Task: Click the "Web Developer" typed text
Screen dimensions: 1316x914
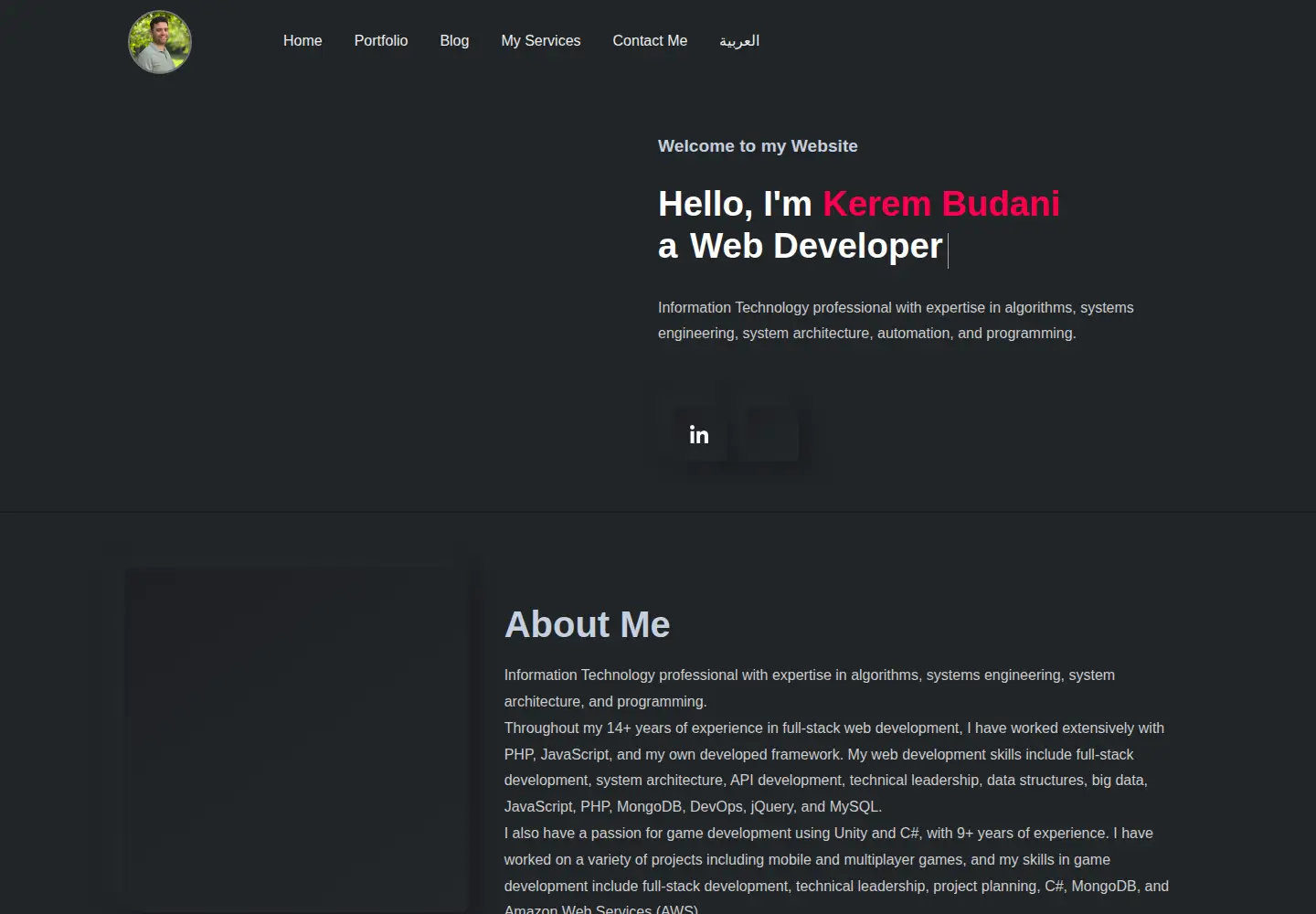Action: tap(816, 247)
